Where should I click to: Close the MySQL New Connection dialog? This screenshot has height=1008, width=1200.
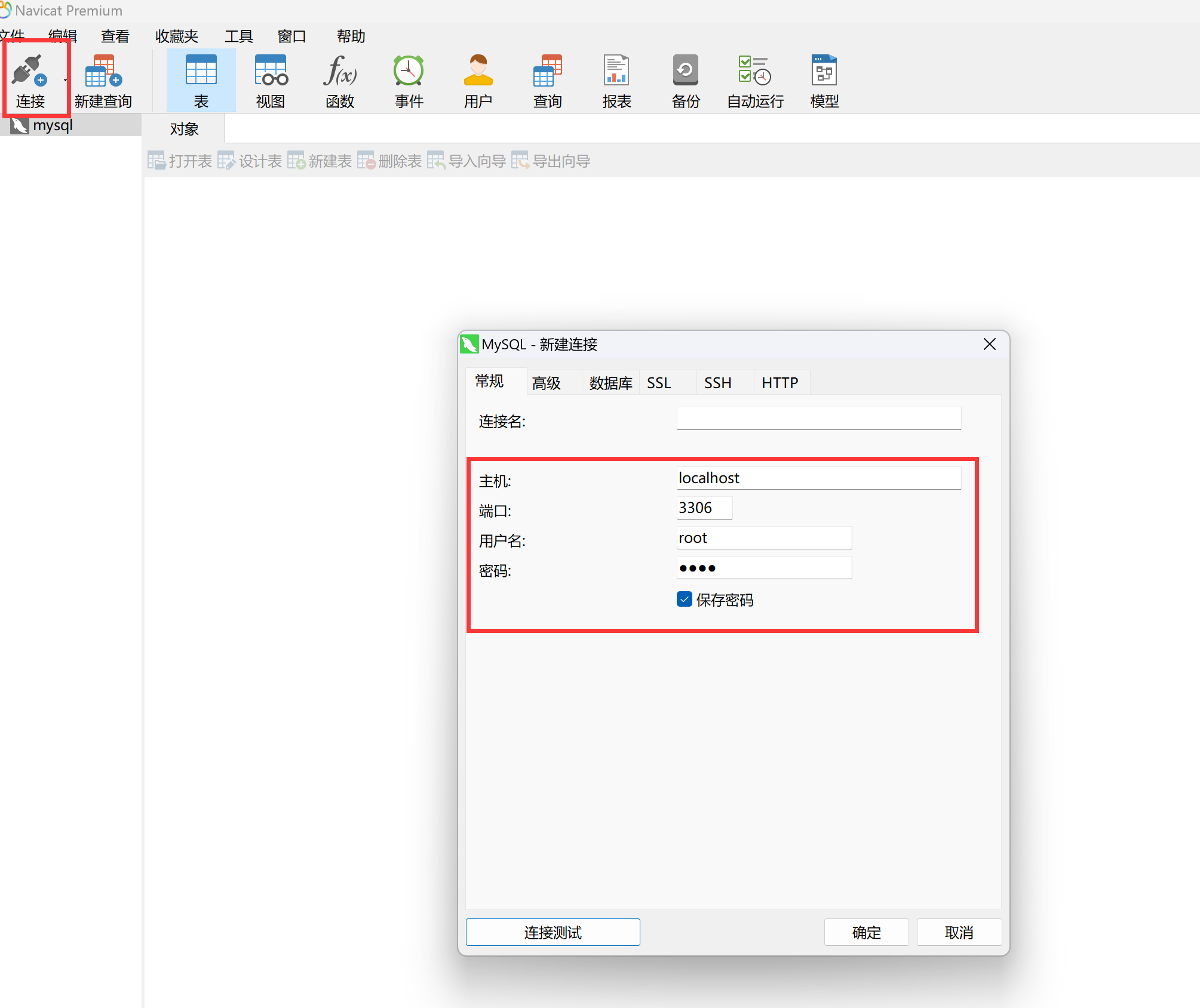[989, 345]
